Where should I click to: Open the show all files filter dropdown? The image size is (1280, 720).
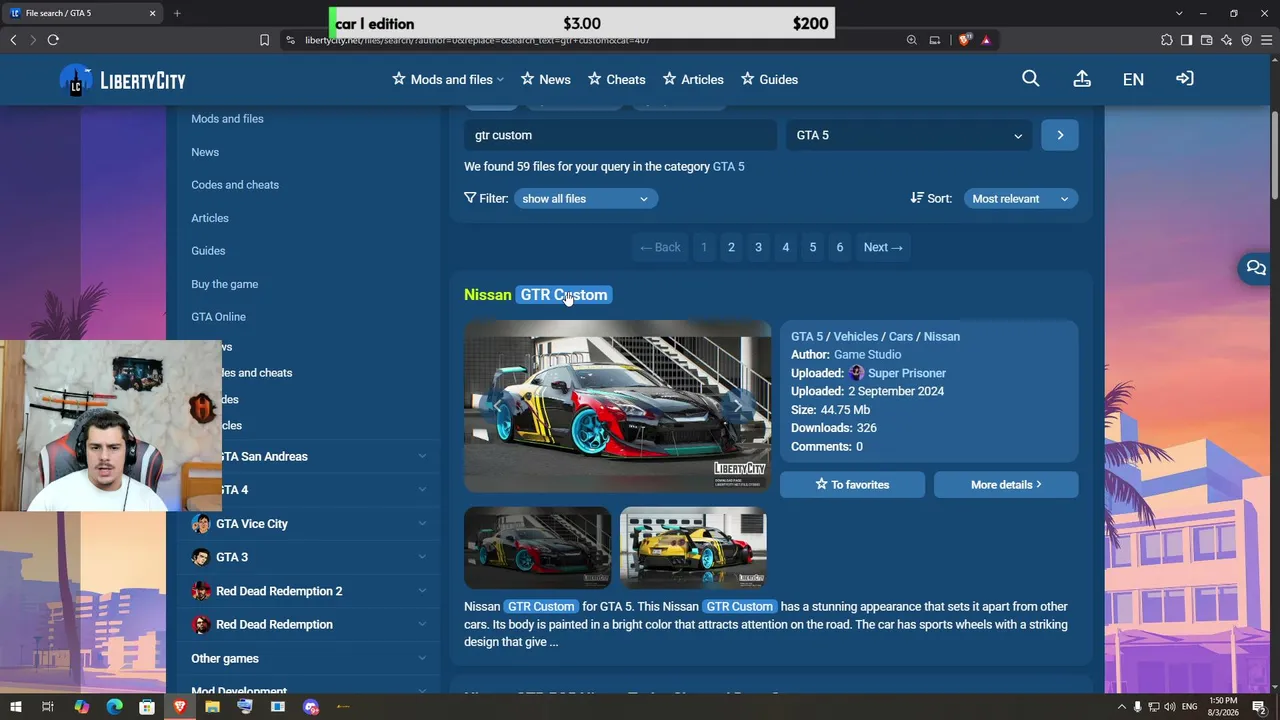click(585, 199)
